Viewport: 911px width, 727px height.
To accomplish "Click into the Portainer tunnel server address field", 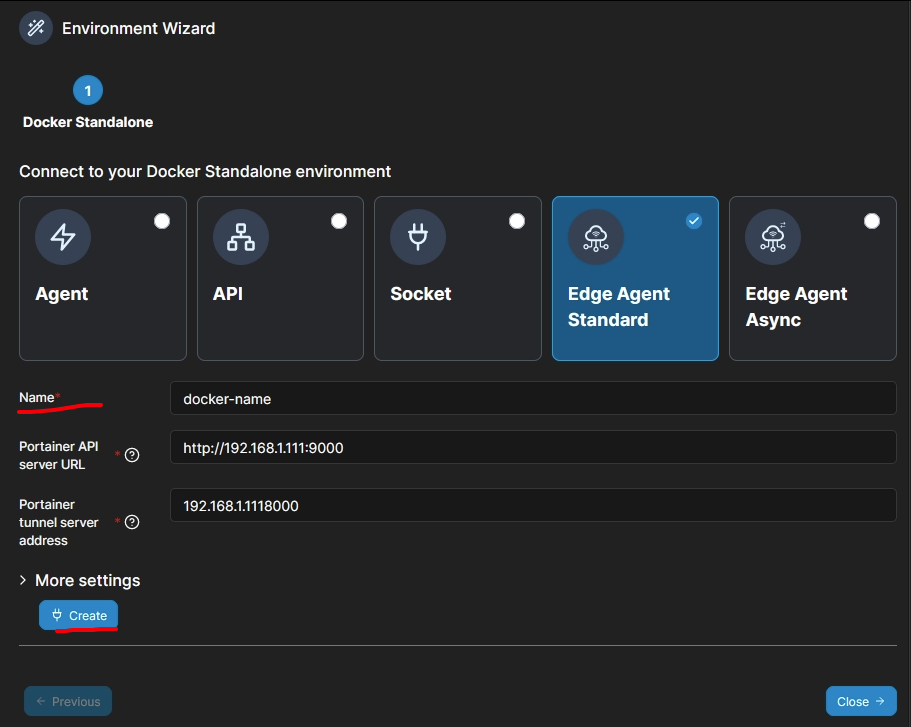I will (x=533, y=505).
